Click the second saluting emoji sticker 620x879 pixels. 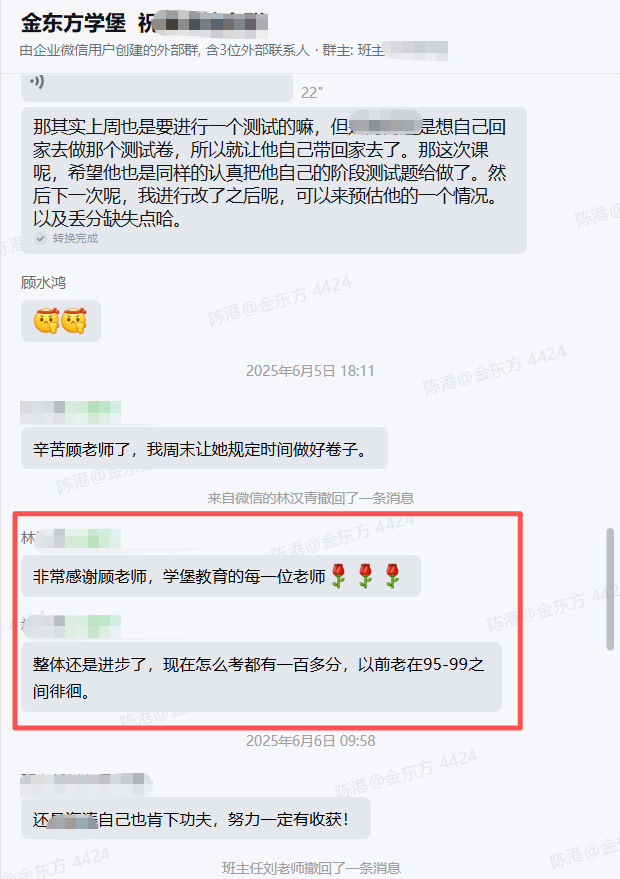[x=74, y=321]
